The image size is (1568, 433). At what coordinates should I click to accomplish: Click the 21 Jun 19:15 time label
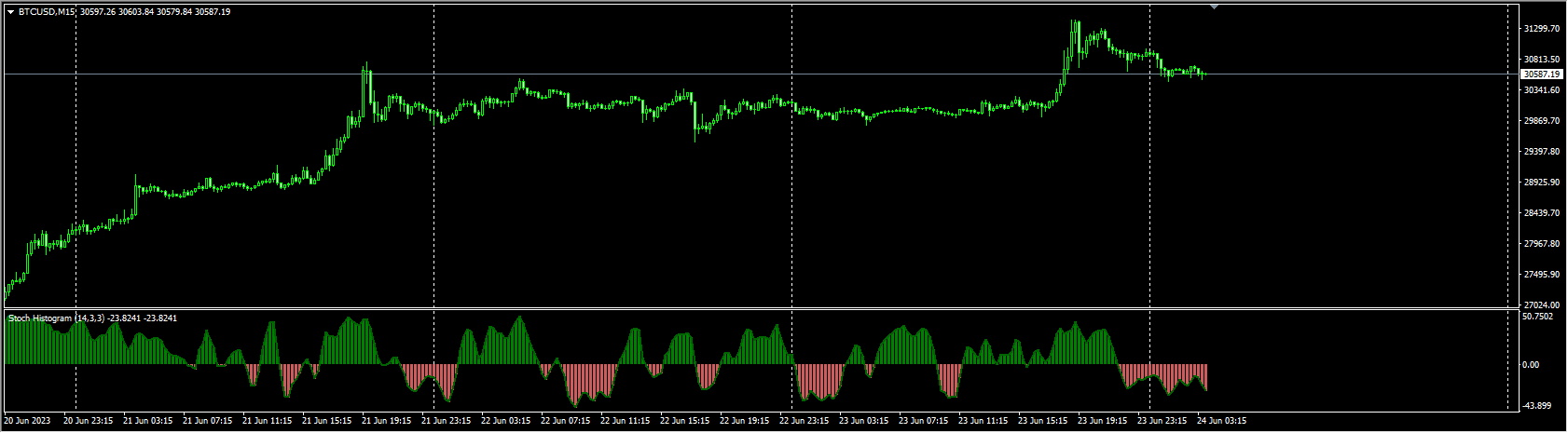click(x=386, y=421)
